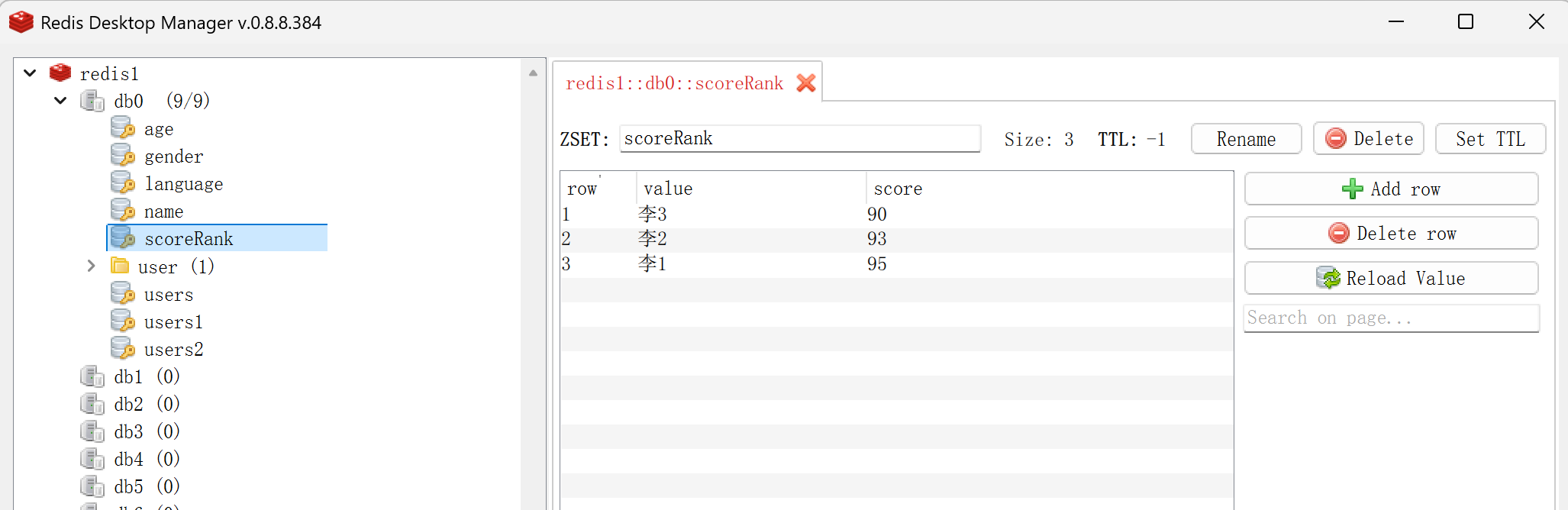
Task: Select the db5 (0) database
Action: (x=147, y=486)
